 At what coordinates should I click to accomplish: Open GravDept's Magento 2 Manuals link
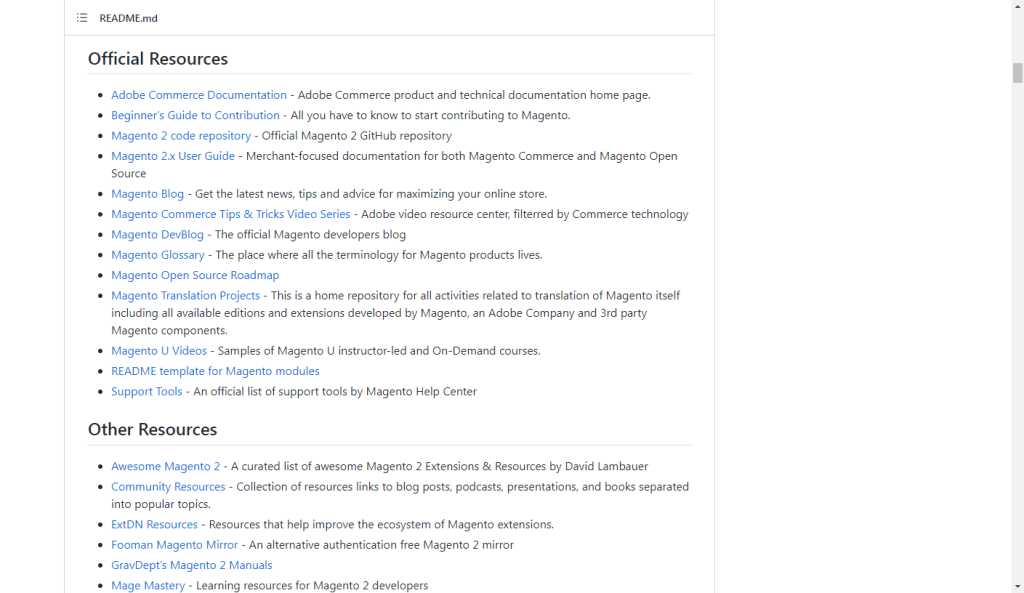(191, 565)
